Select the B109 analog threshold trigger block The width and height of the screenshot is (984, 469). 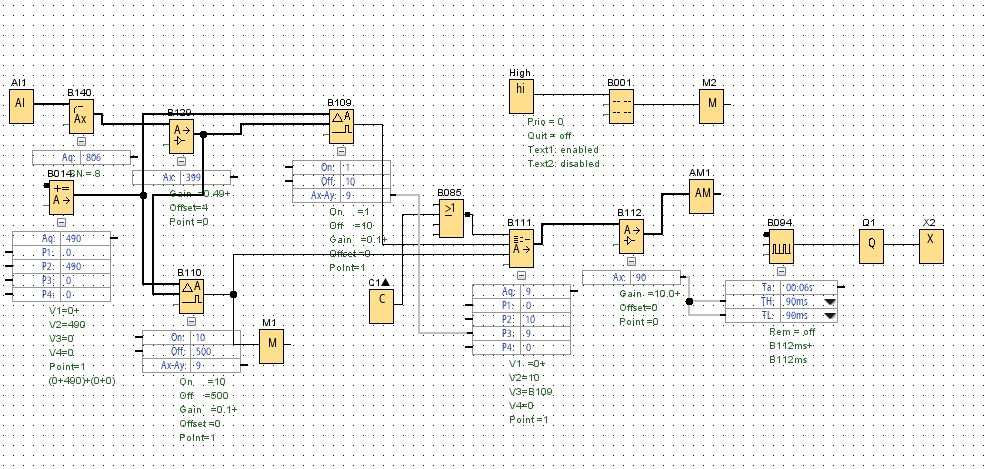pyautogui.click(x=342, y=125)
